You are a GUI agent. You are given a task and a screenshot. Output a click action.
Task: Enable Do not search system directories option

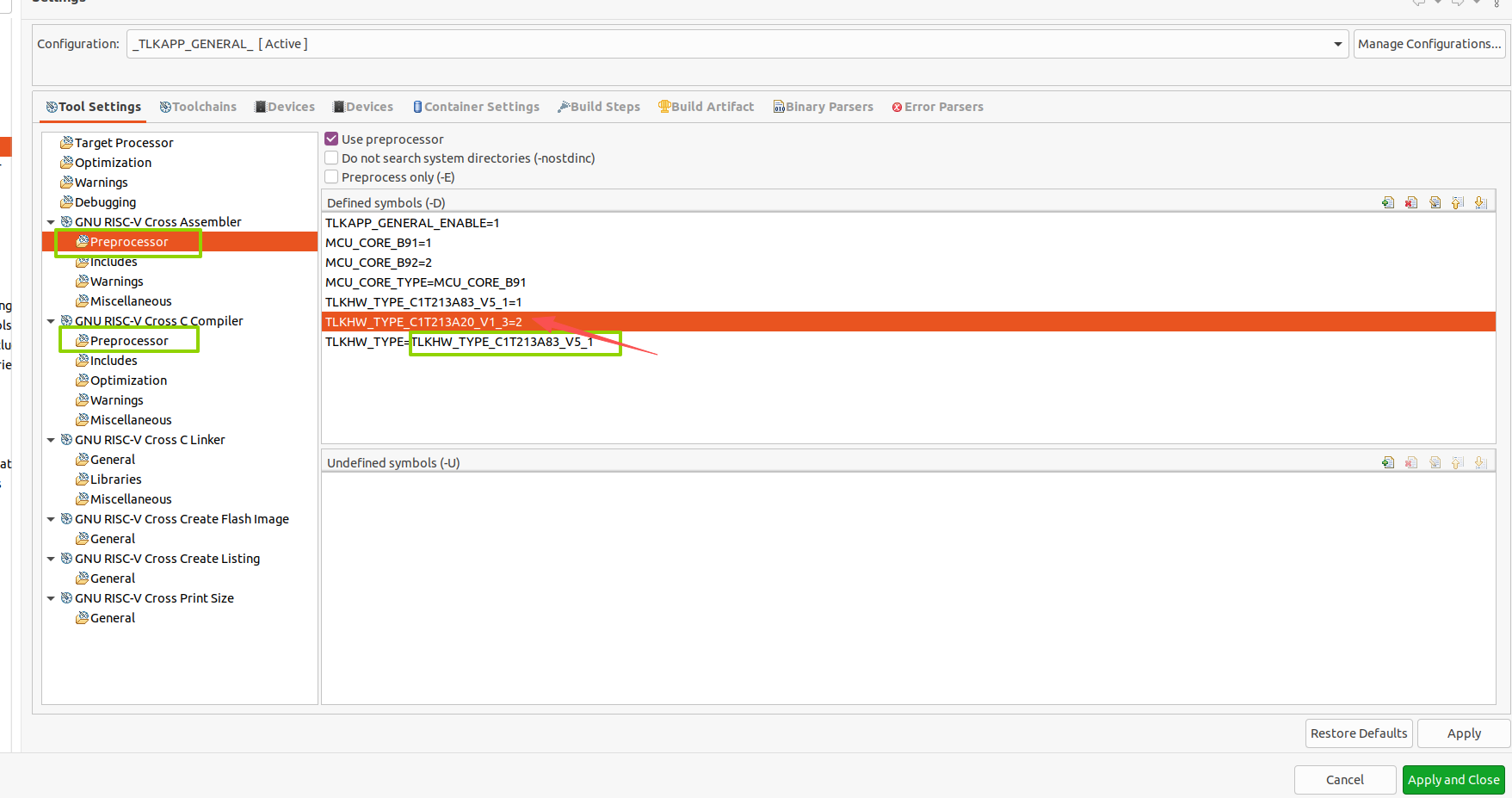(331, 158)
